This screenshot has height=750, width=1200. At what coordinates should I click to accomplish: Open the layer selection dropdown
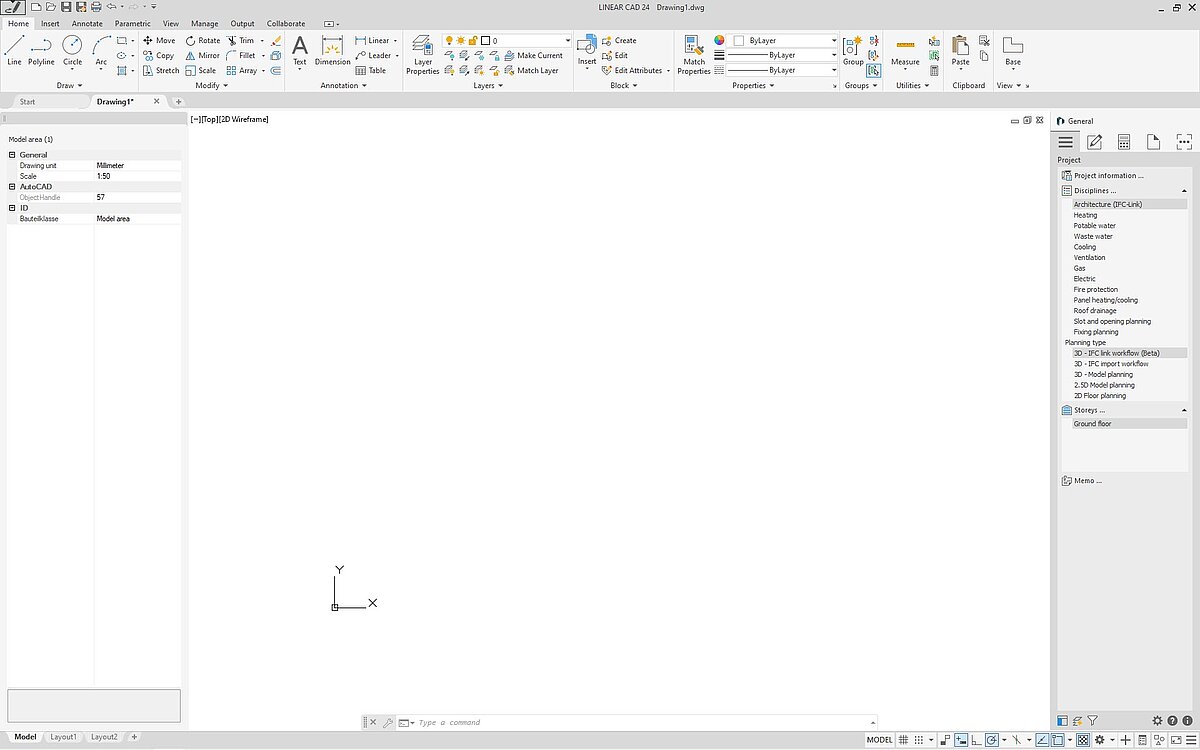click(x=567, y=41)
